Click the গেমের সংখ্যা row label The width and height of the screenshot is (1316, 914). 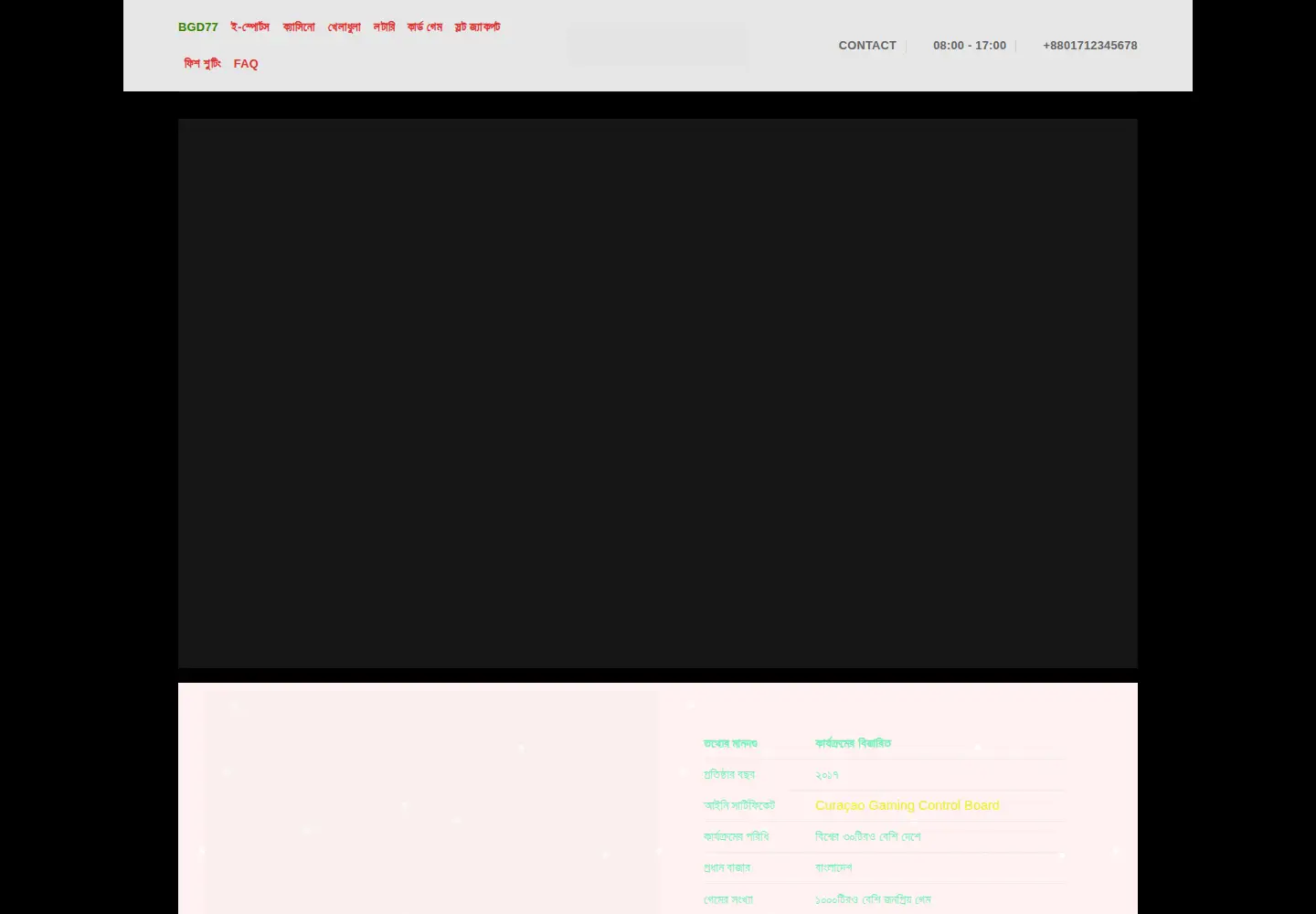pos(728,899)
